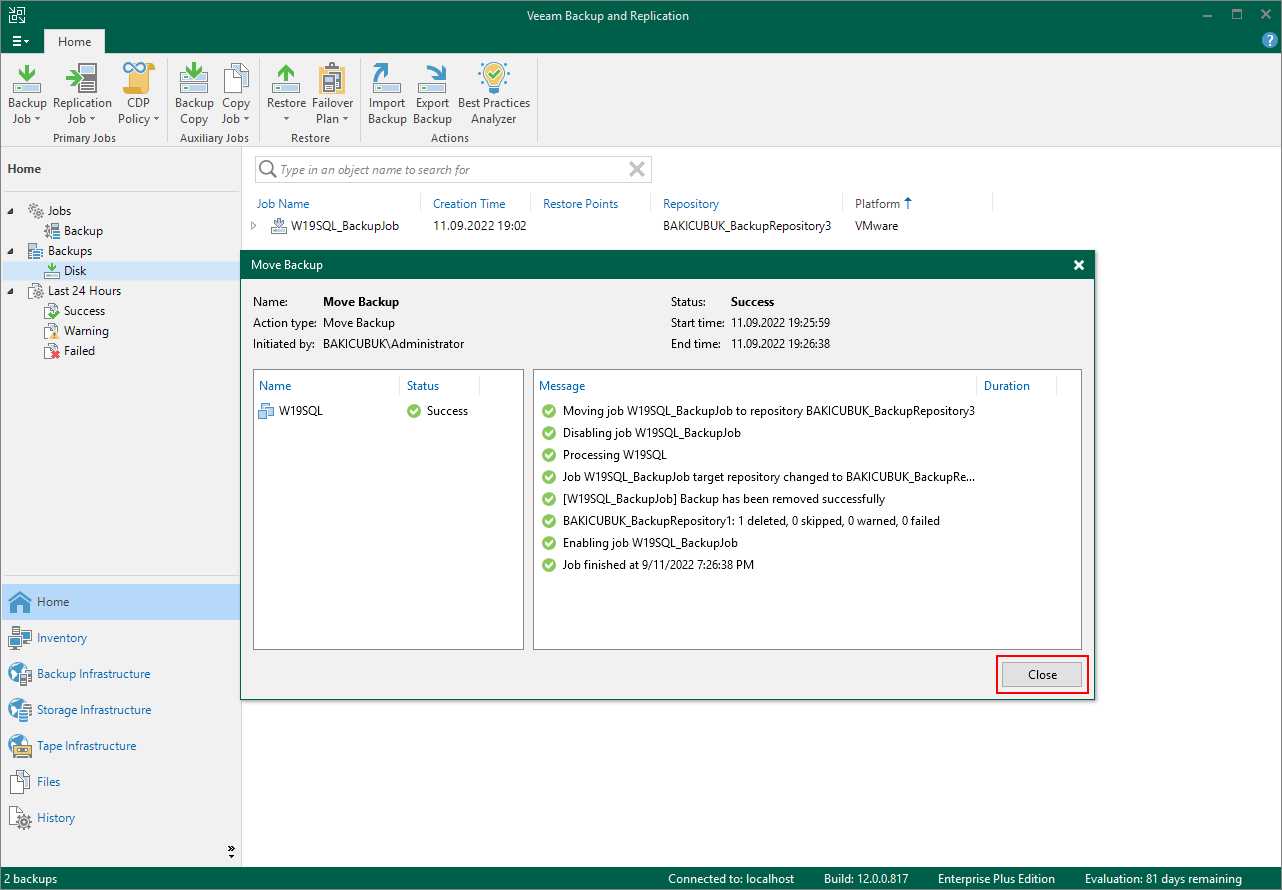The image size is (1282, 890).
Task: Click 'Evaluation: 81 days remaining' in status bar
Action: 1163,879
